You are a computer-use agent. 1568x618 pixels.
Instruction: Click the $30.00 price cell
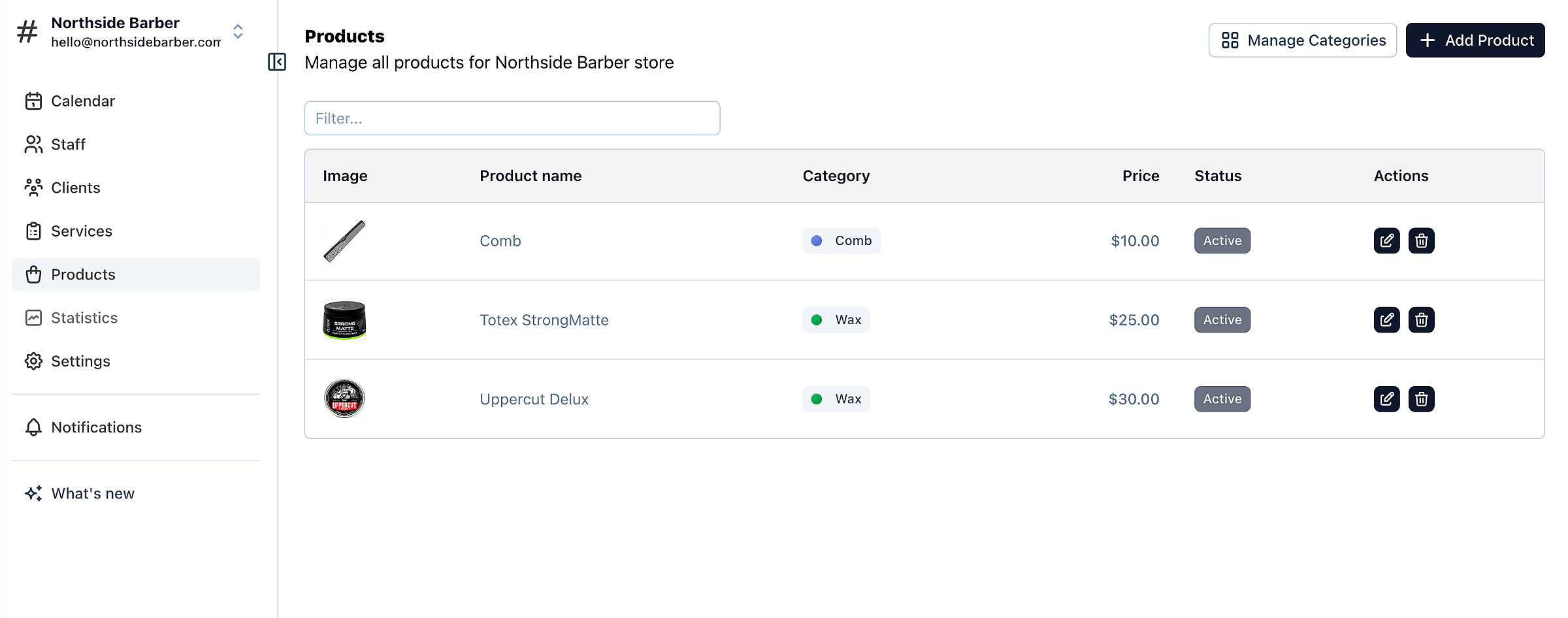point(1134,399)
